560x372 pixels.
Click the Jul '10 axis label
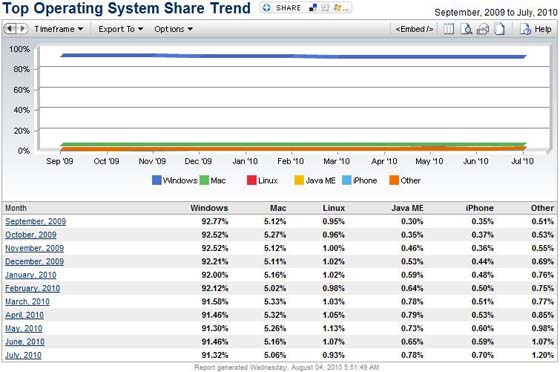click(522, 161)
